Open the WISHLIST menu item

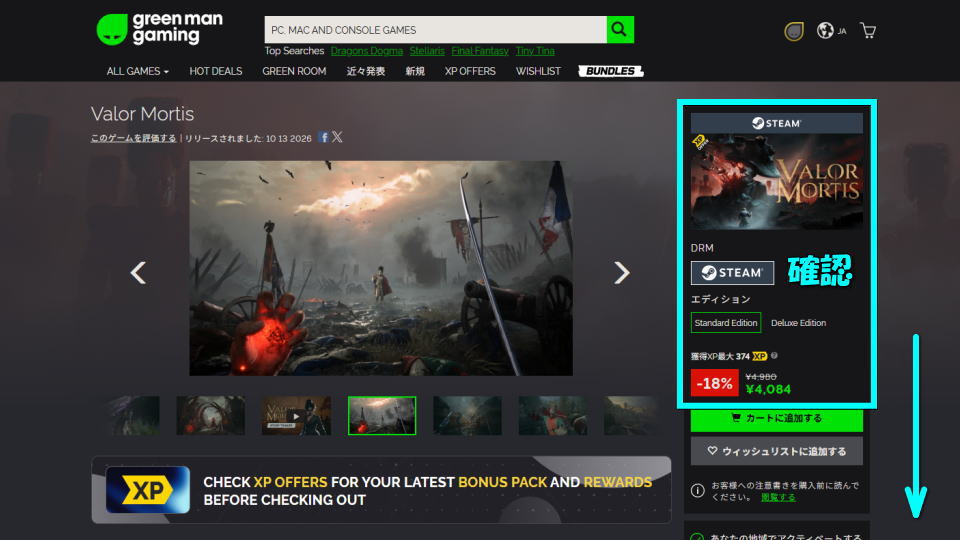pos(538,71)
